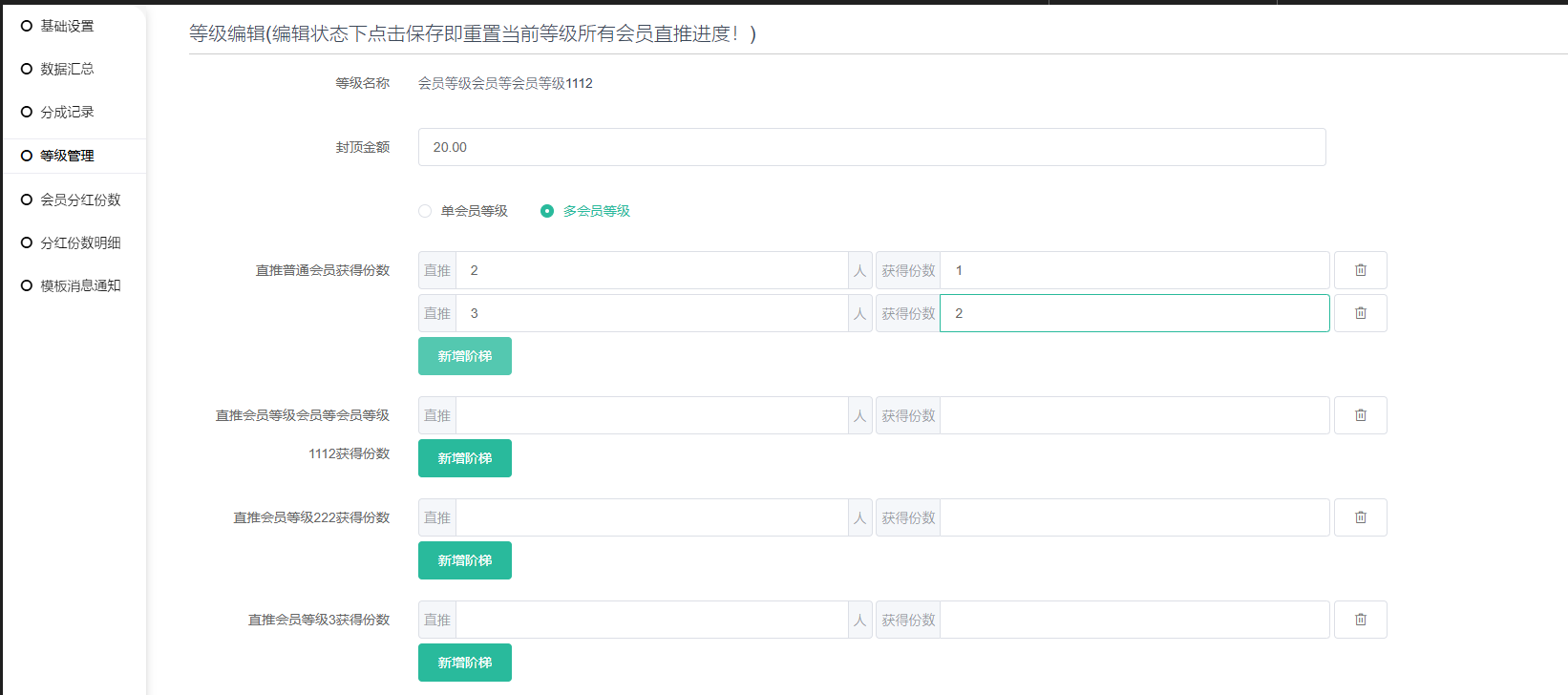Click the 封顶金额 field label
The width and height of the screenshot is (1568, 695).
363,147
